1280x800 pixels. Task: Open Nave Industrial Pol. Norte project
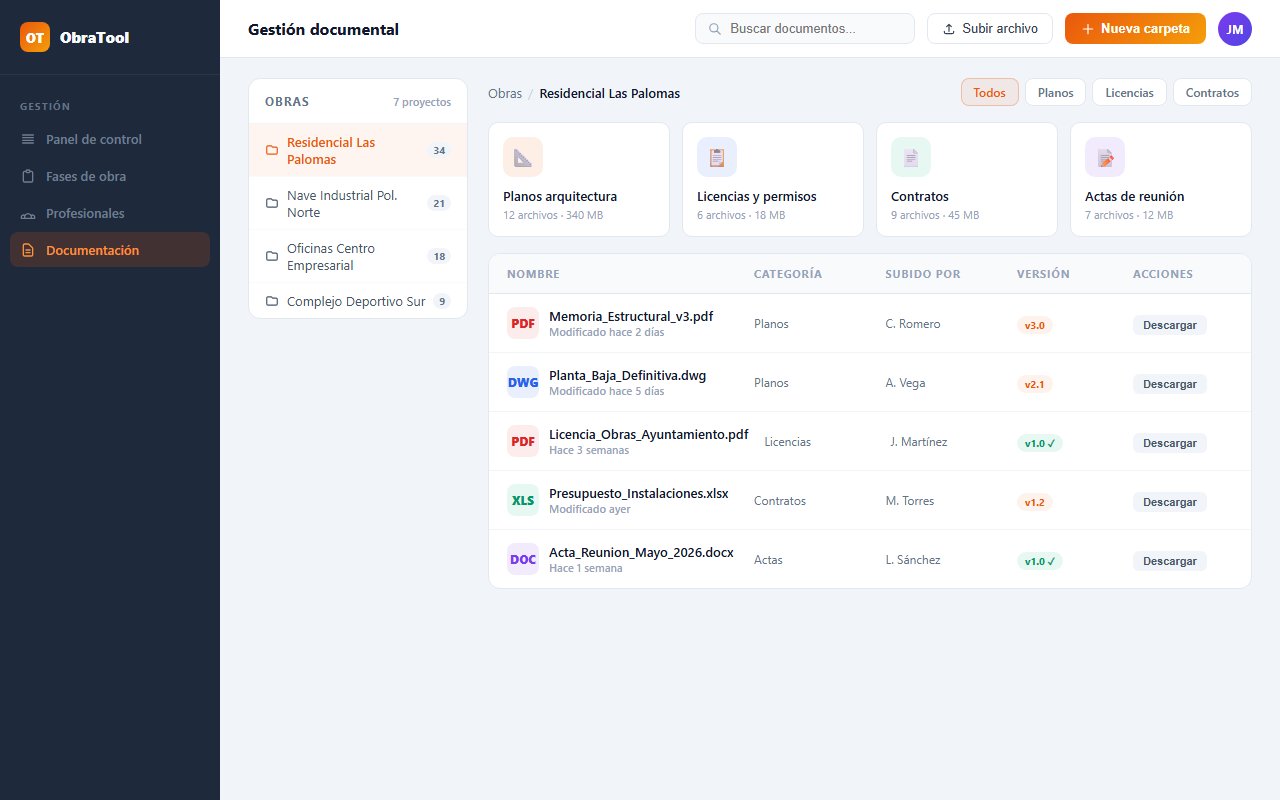click(x=358, y=204)
